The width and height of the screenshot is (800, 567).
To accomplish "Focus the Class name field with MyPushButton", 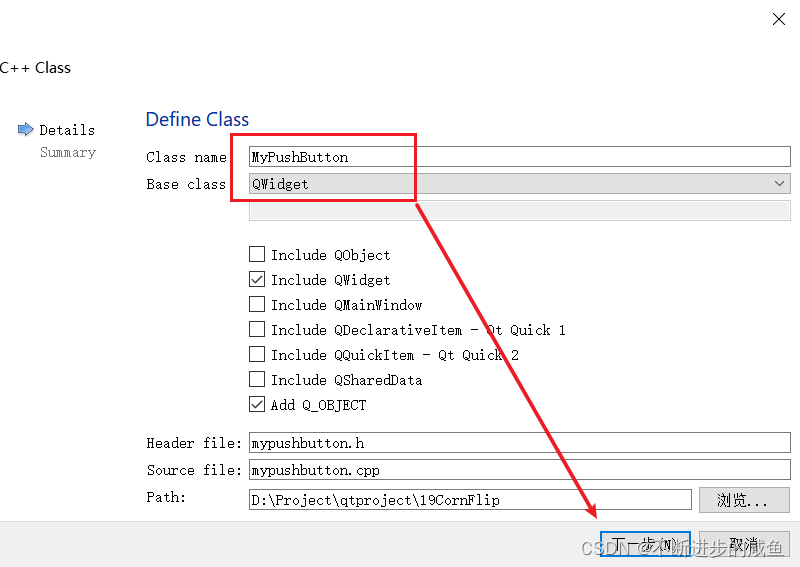I will click(x=519, y=157).
